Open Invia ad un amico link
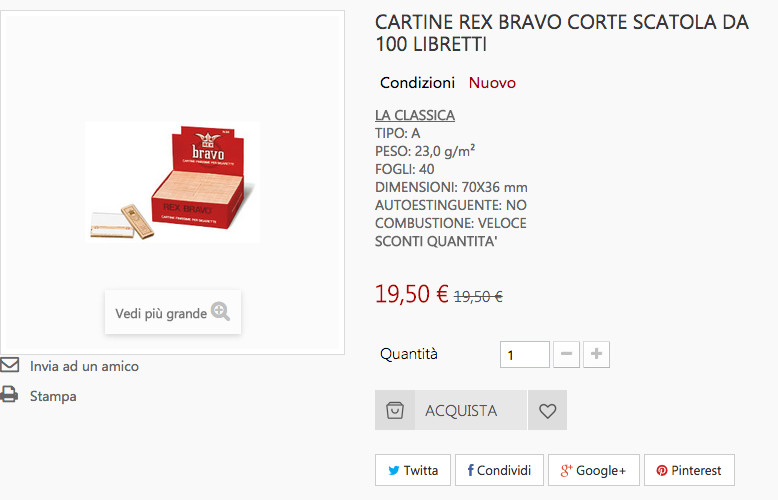 [x=84, y=366]
